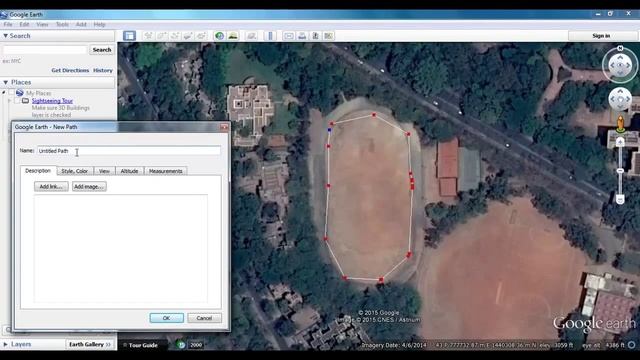This screenshot has height=360, width=640.
Task: Open the File menu
Action: click(x=8, y=24)
